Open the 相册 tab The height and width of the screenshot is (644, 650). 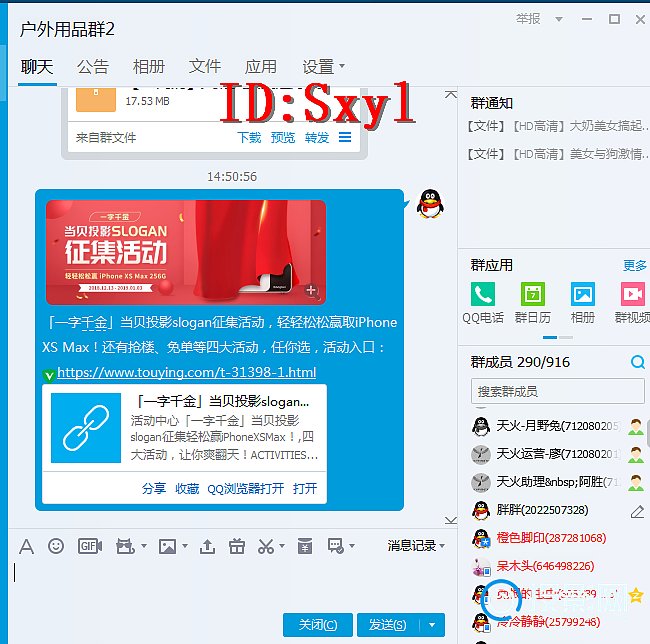tap(149, 66)
